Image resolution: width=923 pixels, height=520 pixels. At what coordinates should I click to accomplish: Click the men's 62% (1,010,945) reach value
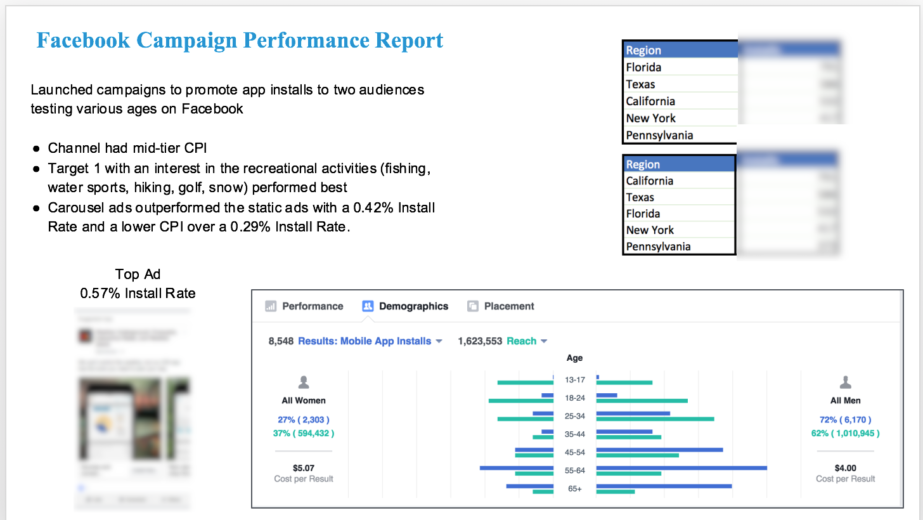(845, 433)
